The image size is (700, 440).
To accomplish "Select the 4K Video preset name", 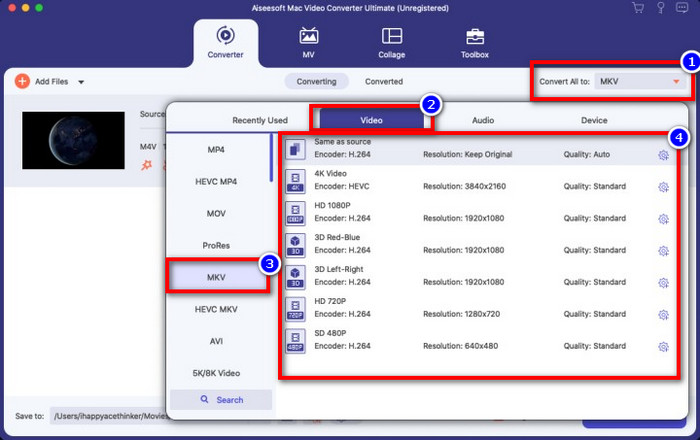I will pyautogui.click(x=330, y=174).
